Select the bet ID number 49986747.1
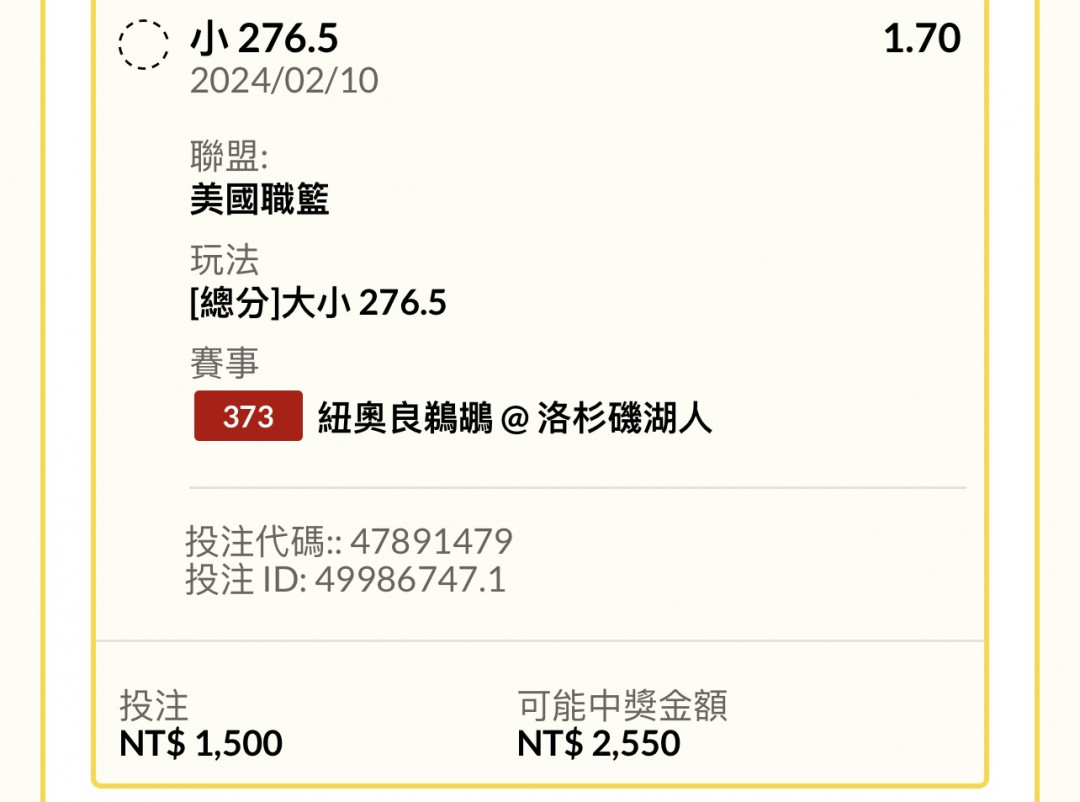 pyautogui.click(x=411, y=580)
